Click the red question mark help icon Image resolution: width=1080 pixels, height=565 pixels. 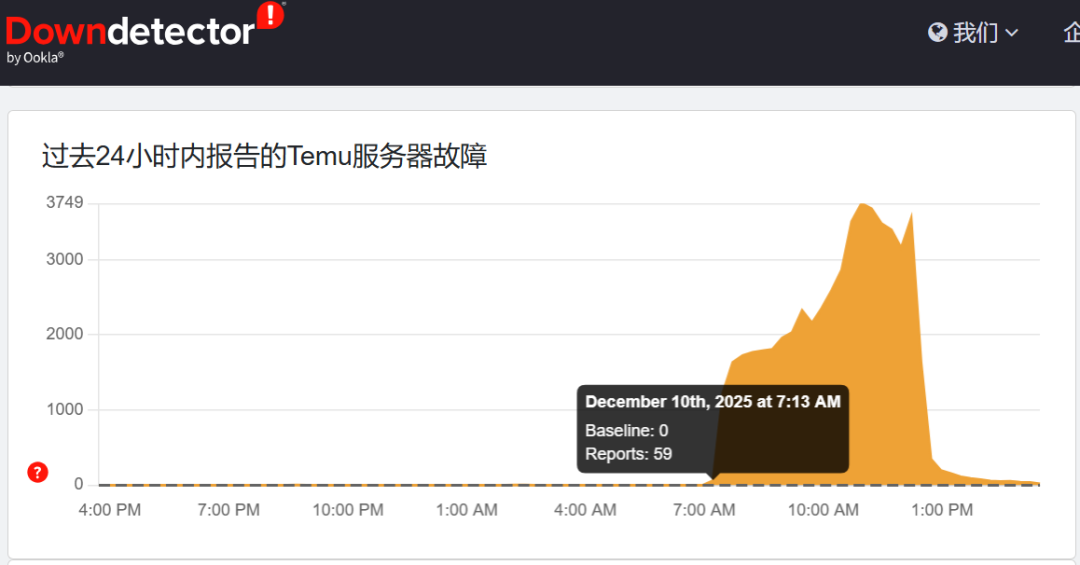(38, 473)
